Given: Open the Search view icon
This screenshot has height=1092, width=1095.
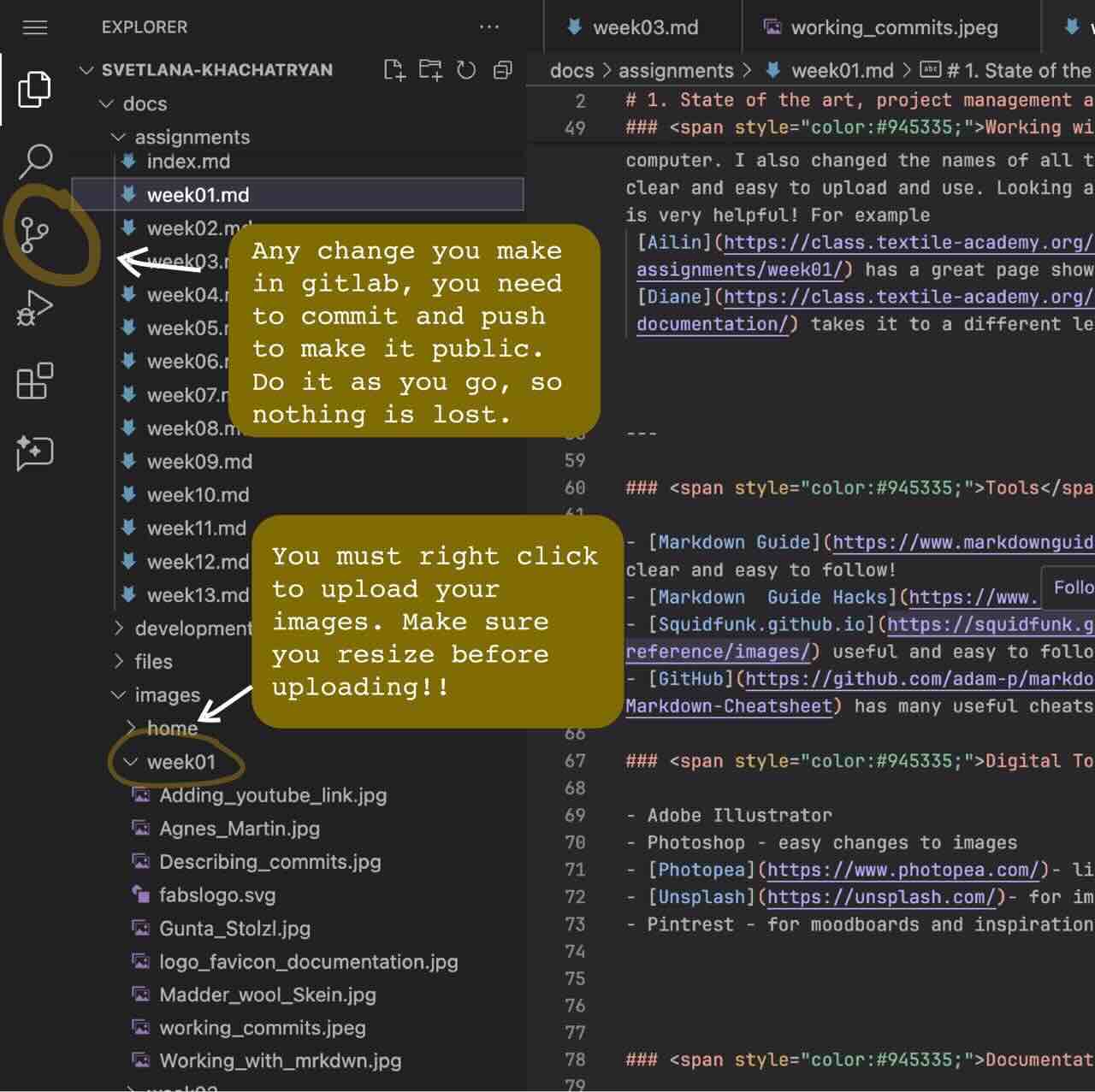Looking at the screenshot, I should tap(35, 160).
